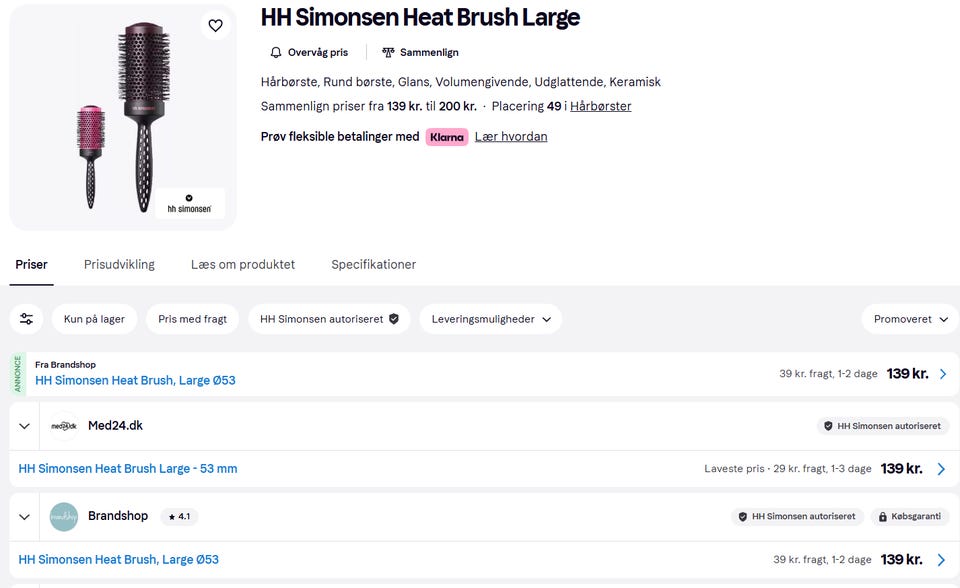Expand the Brandshop store row
The width and height of the screenshot is (960, 588).
pyautogui.click(x=25, y=517)
